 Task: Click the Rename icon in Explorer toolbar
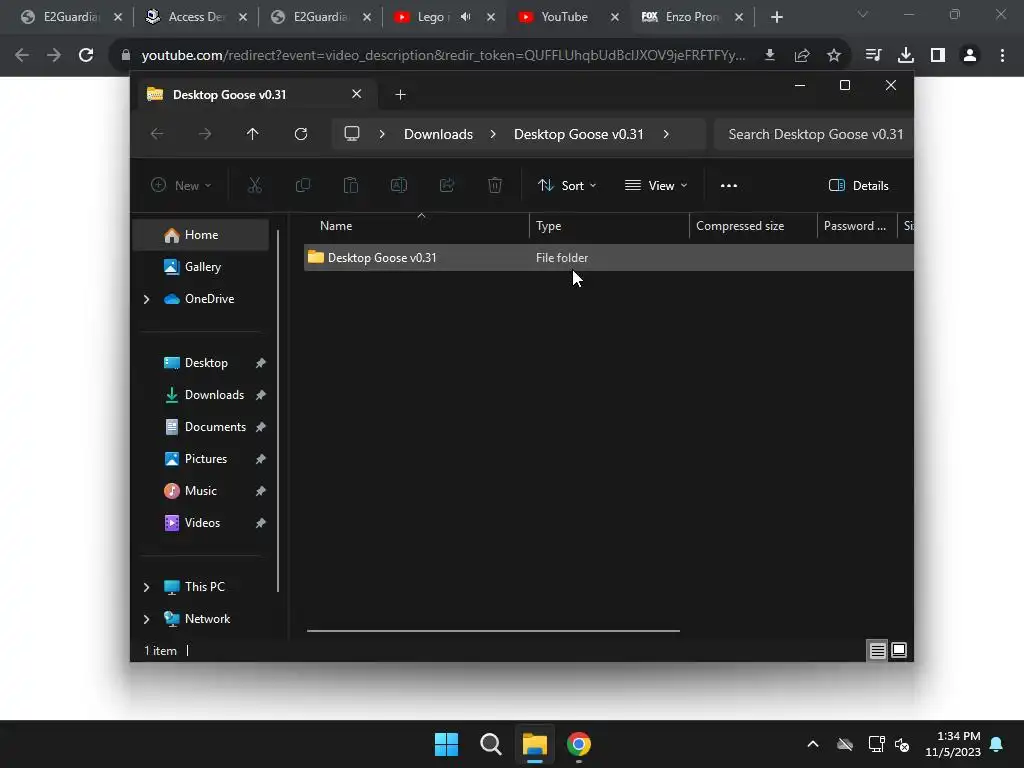[399, 185]
